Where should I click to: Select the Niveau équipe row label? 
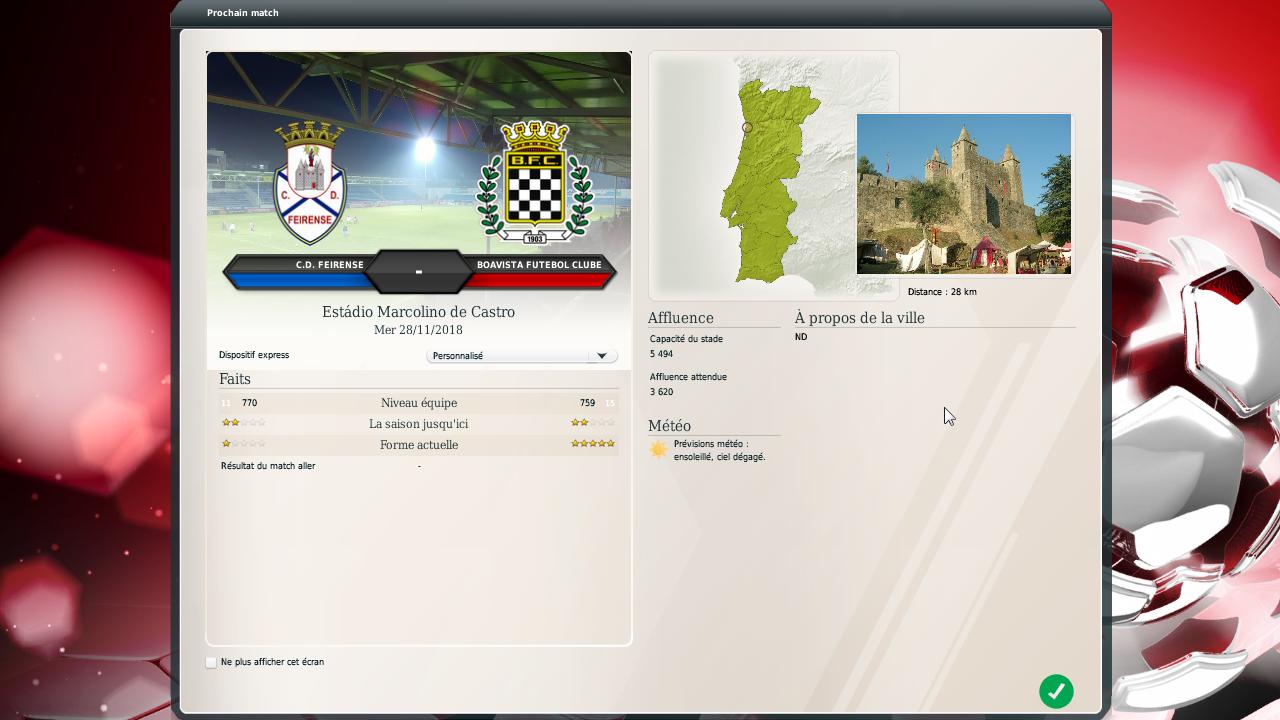[419, 403]
